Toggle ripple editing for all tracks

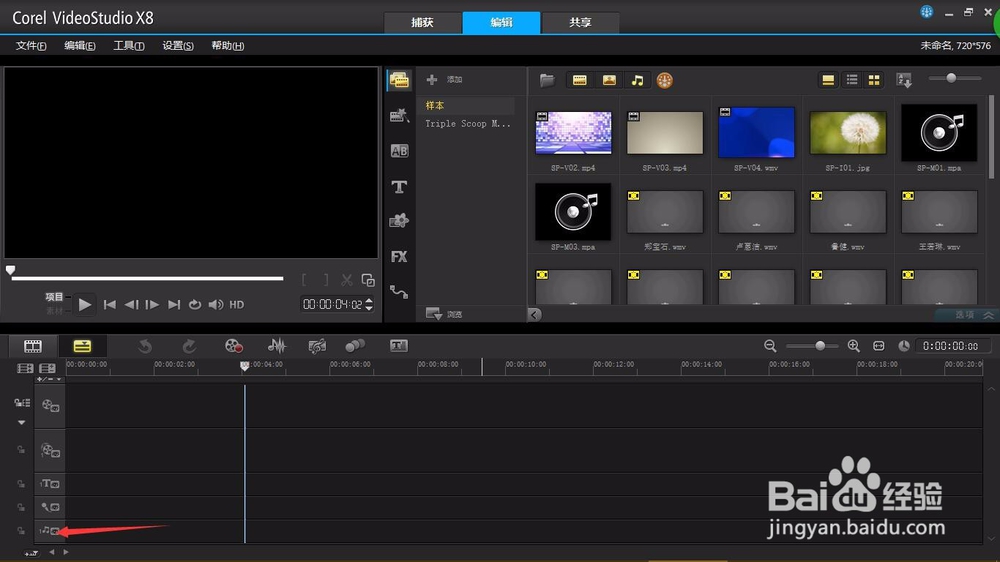(x=22, y=403)
